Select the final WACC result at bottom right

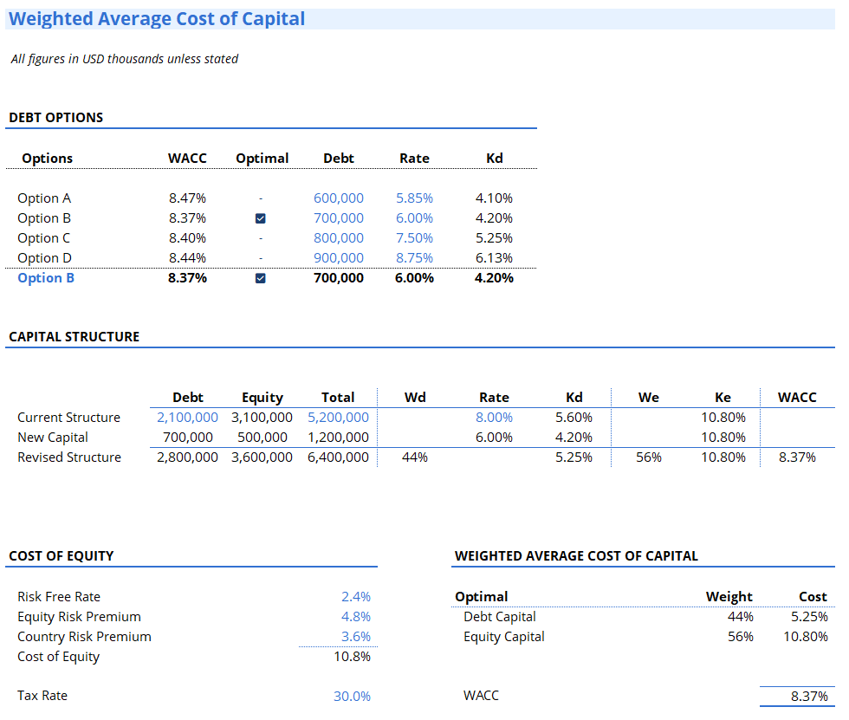click(808, 697)
